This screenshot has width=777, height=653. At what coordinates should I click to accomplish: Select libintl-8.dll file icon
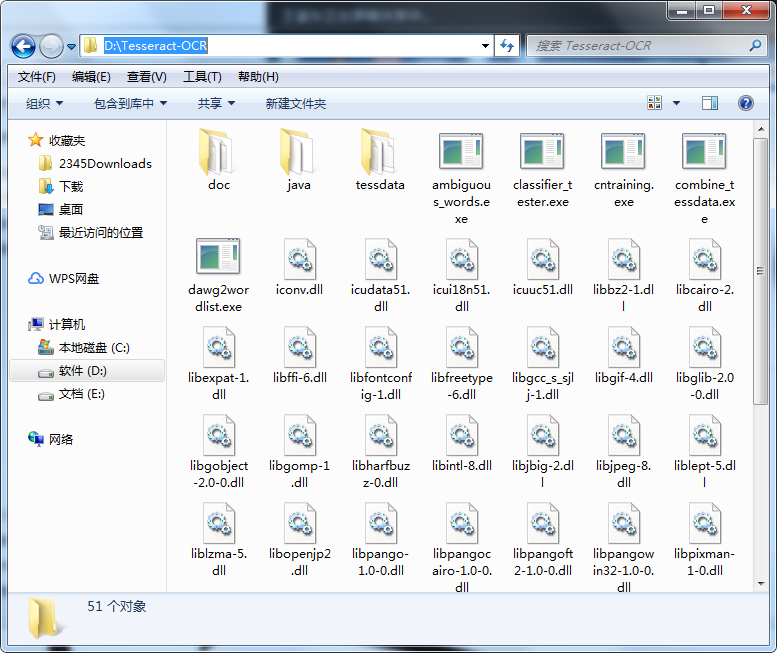(x=461, y=435)
